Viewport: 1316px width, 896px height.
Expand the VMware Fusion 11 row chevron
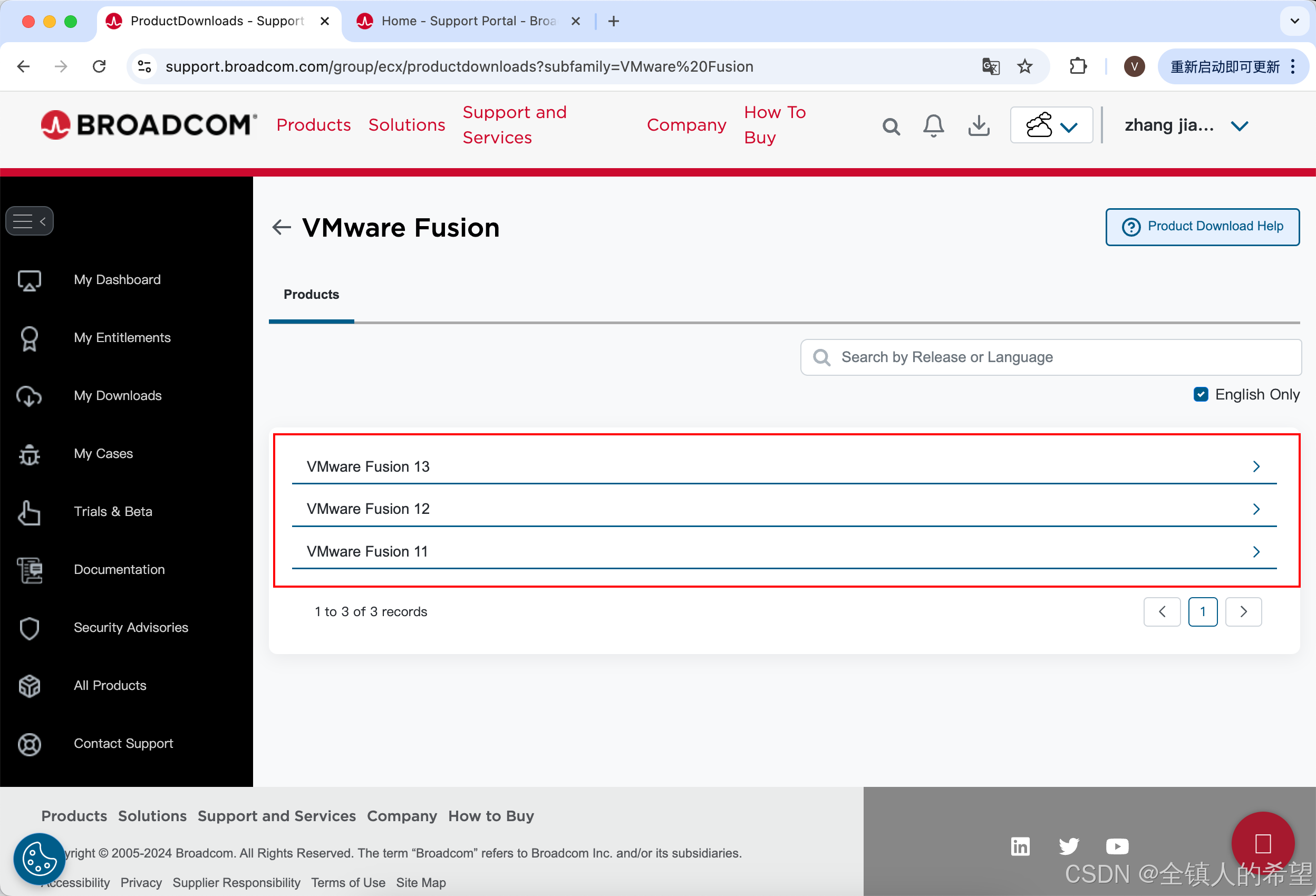click(x=1256, y=551)
